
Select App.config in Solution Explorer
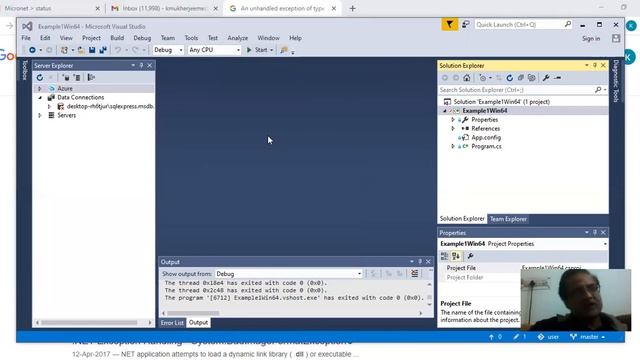click(486, 138)
